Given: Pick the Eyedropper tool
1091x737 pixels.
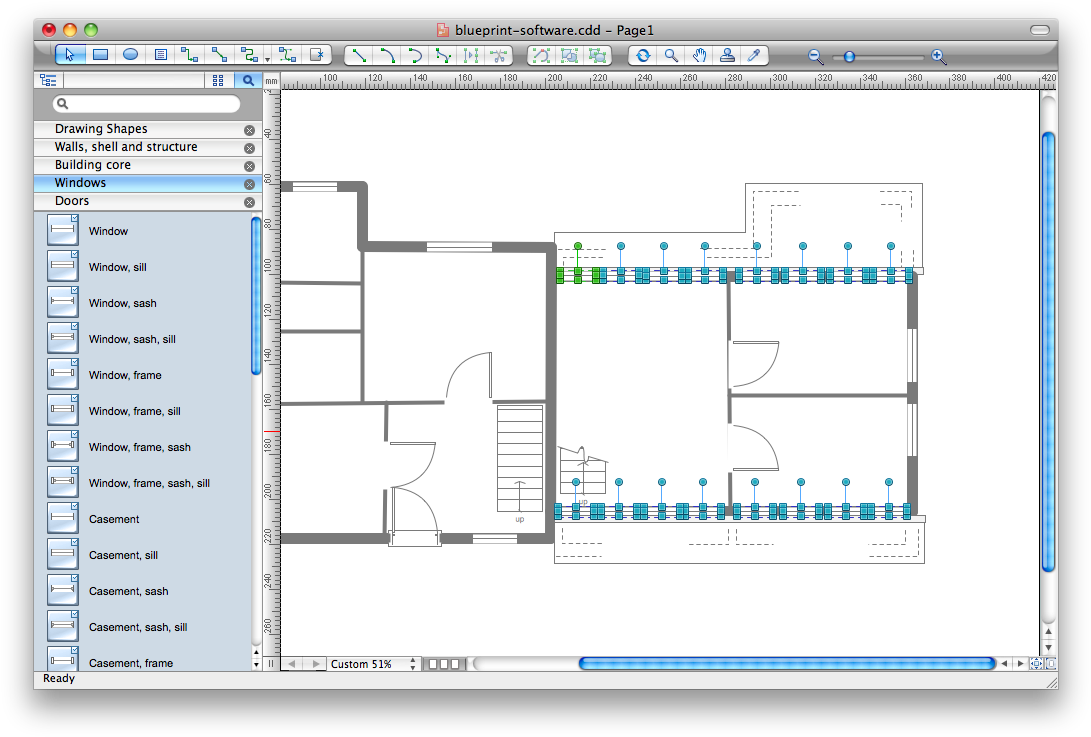Looking at the screenshot, I should point(755,55).
